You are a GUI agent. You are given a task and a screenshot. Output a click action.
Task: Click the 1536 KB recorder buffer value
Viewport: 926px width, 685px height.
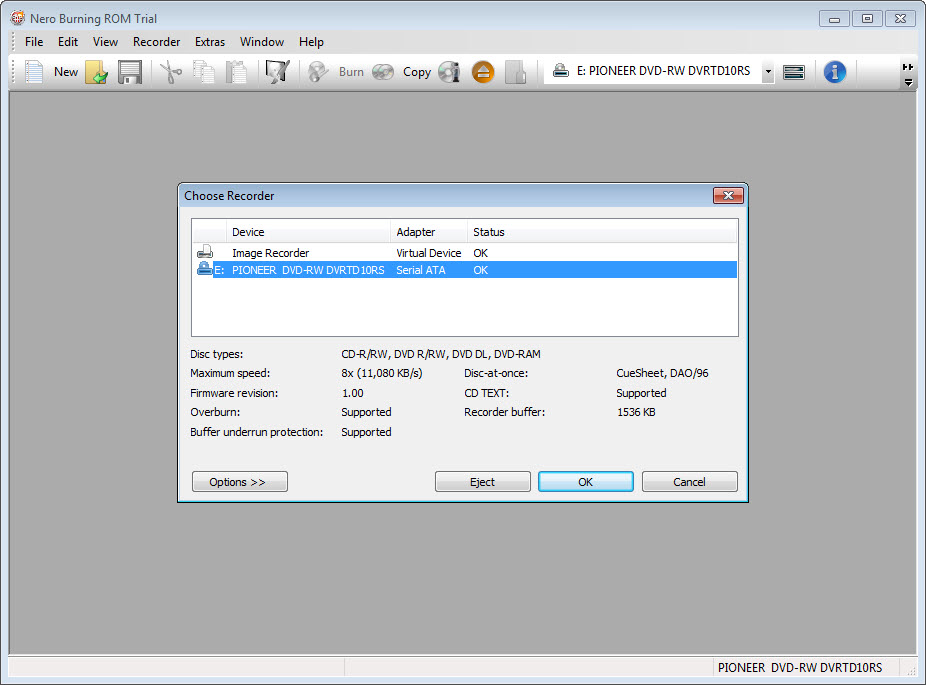(x=636, y=412)
